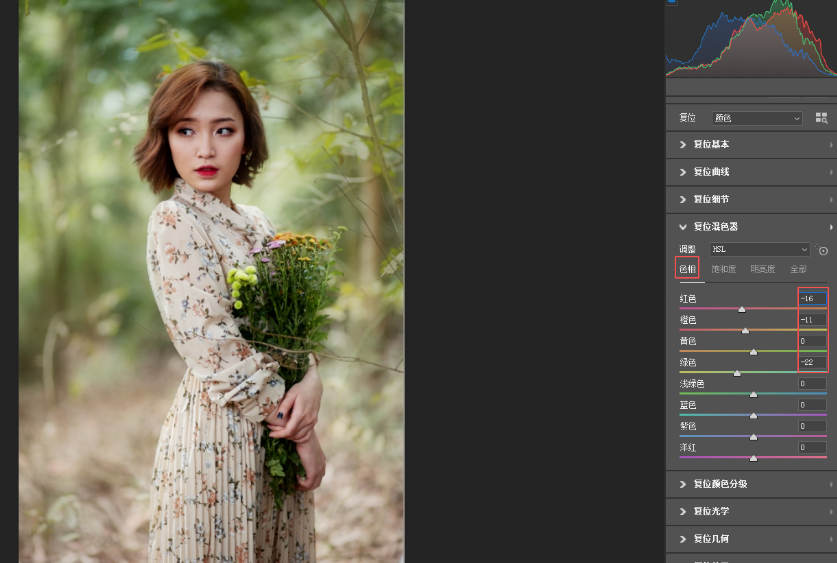The height and width of the screenshot is (563, 837).
Task: Switch to the 色相 tab
Action: 688,269
